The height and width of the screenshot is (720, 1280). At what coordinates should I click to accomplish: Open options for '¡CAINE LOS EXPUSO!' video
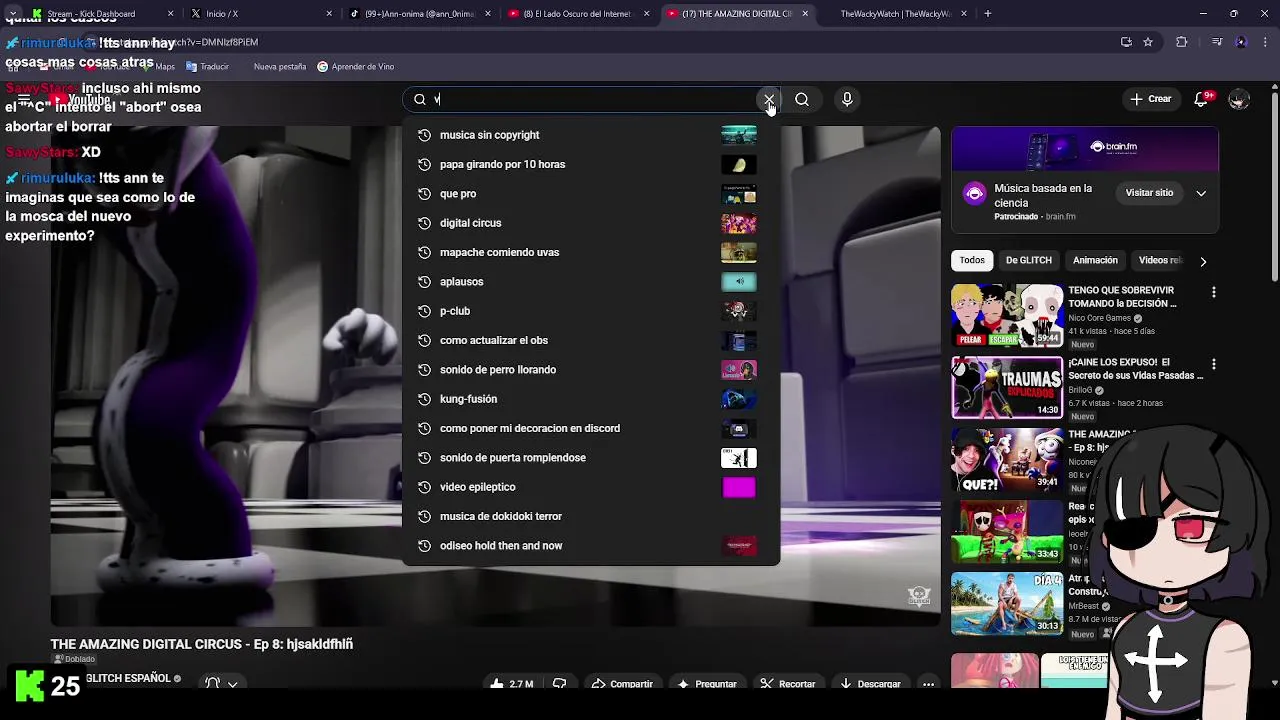pos(1214,364)
